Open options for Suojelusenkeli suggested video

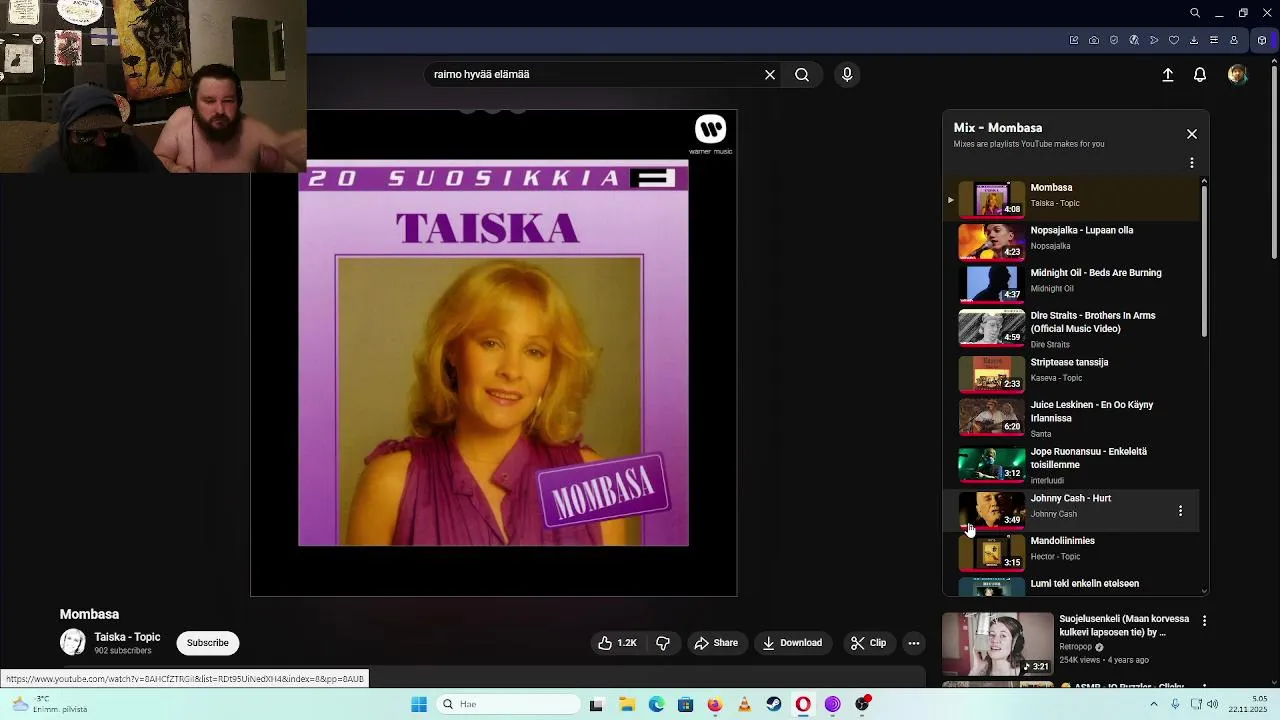[1204, 621]
